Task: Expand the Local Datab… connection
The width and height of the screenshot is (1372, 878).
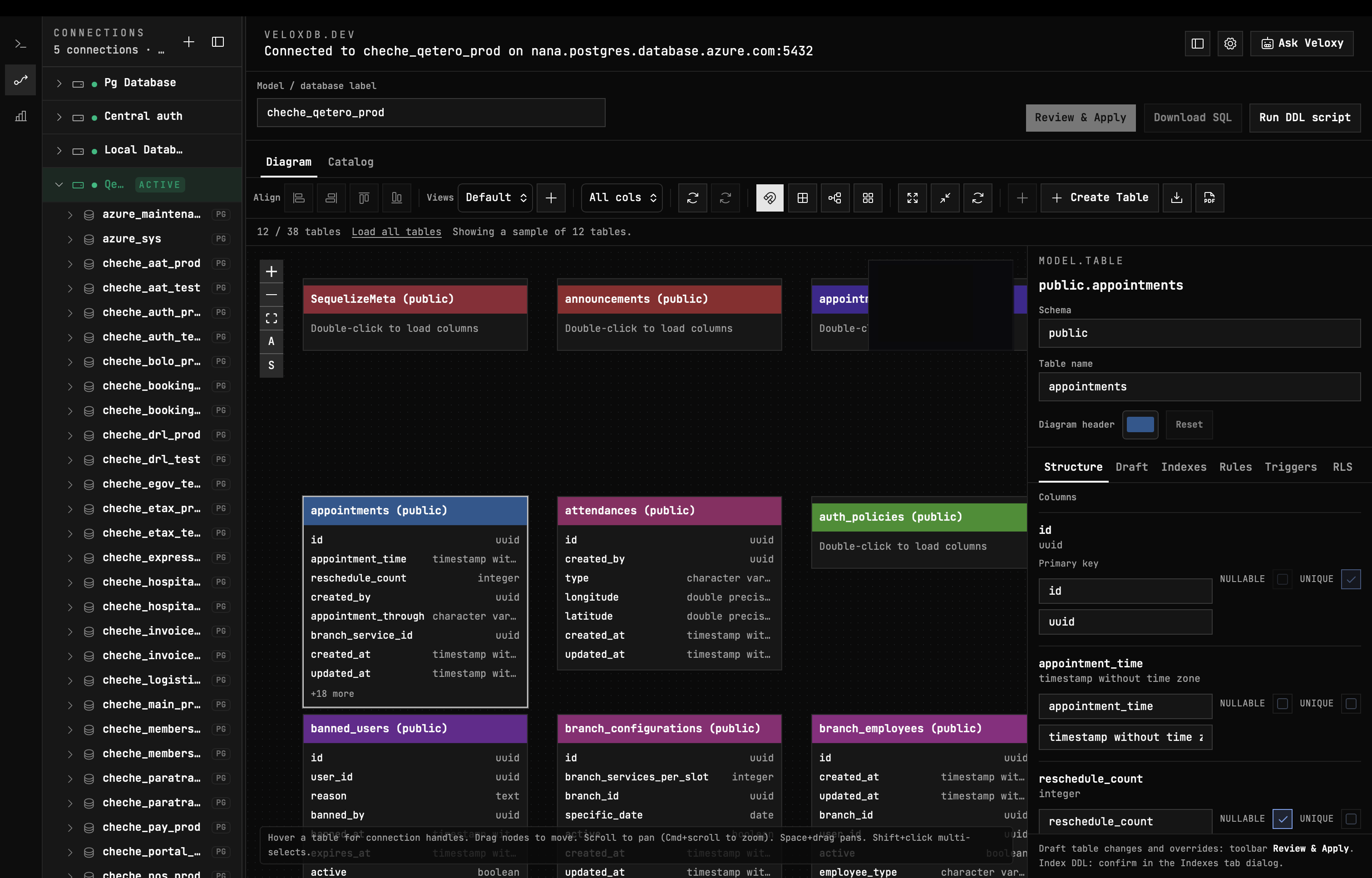Action: 59,151
